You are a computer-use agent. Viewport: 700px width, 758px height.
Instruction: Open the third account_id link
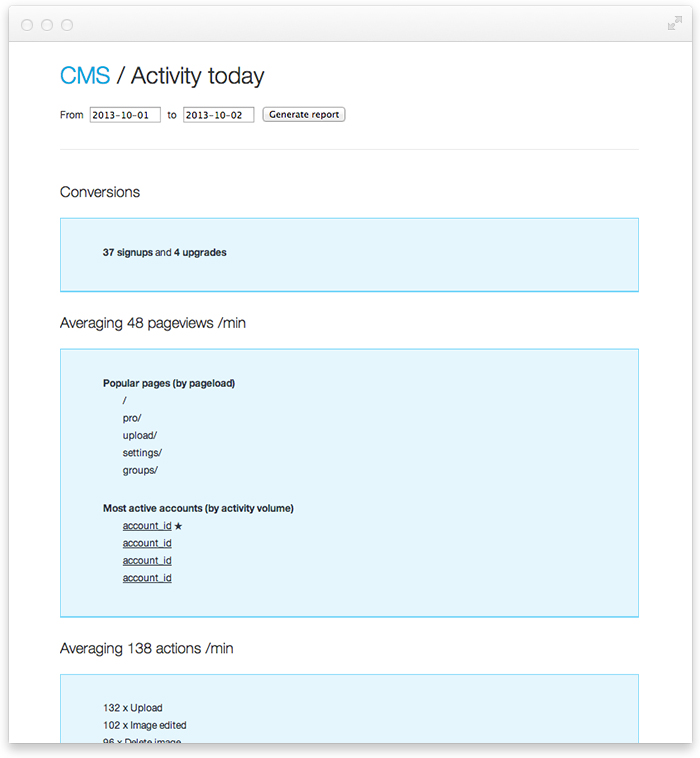(147, 561)
